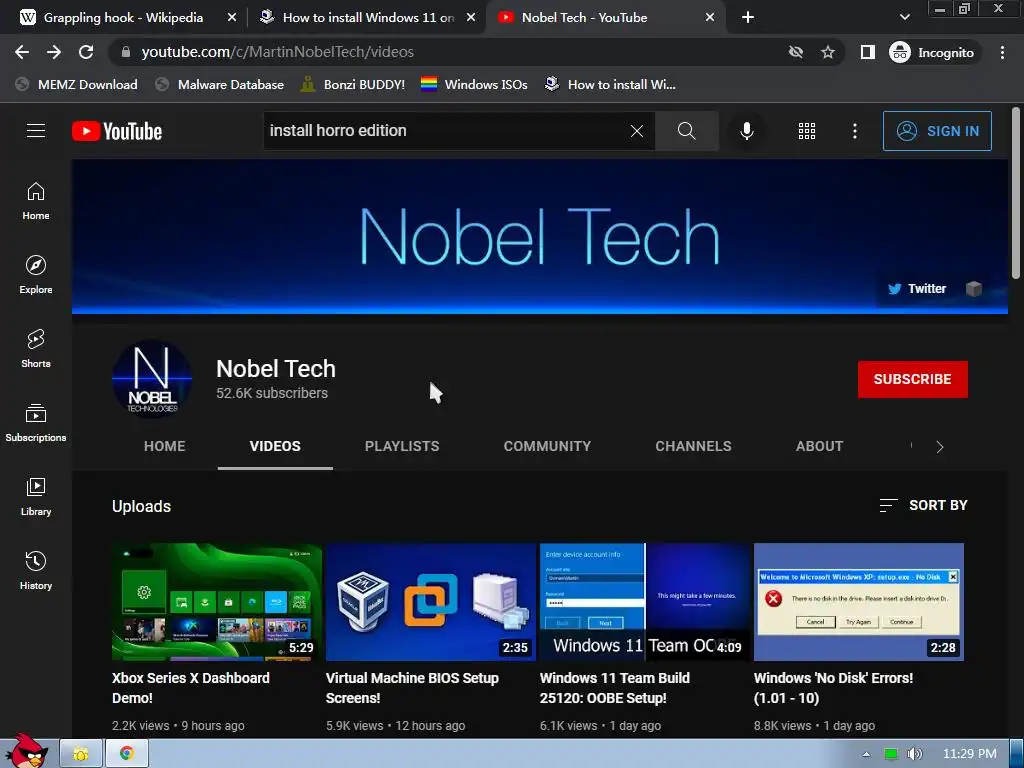
Task: Open the Malware Database bookmark
Action: pos(219,84)
